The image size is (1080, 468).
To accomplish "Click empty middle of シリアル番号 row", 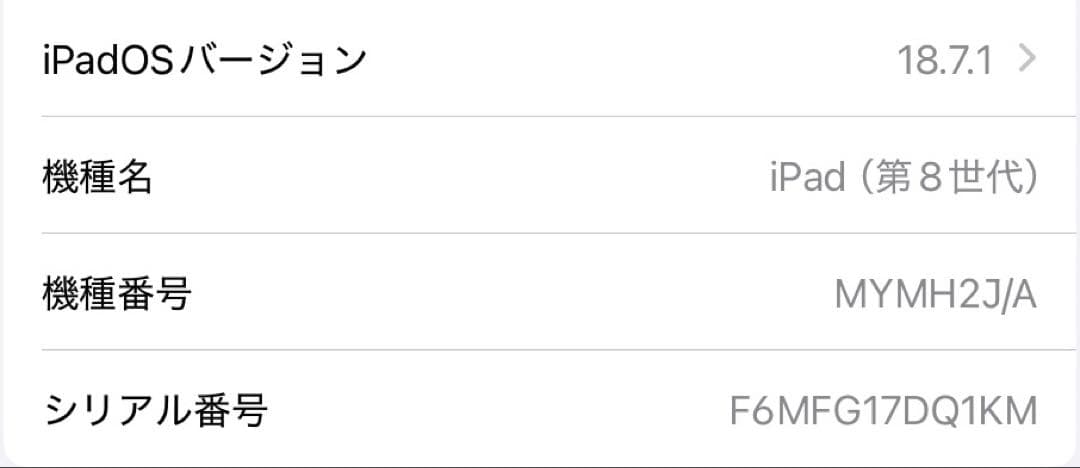I will pos(500,410).
